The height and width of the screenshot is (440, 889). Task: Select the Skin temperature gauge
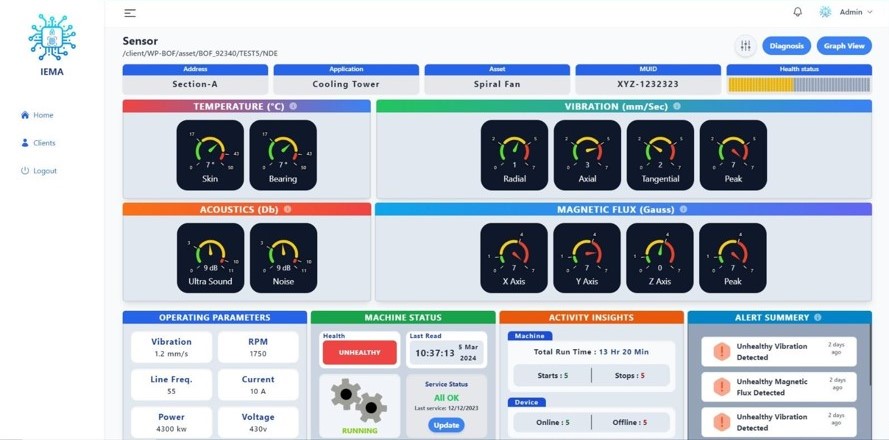[210, 155]
